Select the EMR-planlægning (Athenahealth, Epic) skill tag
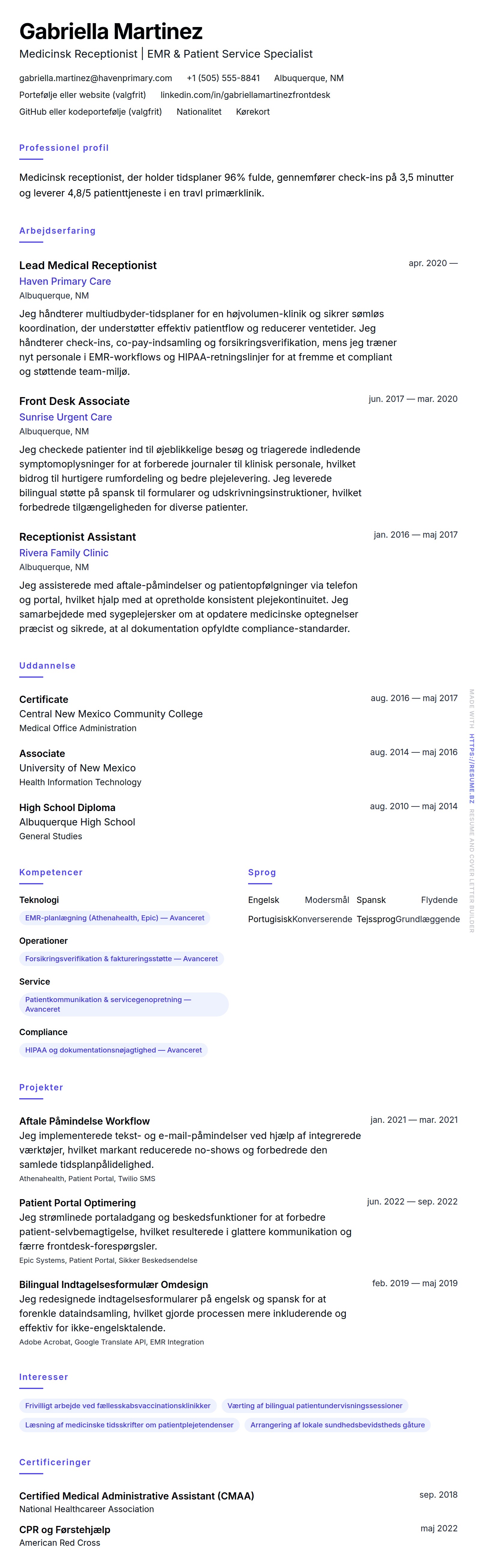477x1568 pixels. pyautogui.click(x=114, y=918)
